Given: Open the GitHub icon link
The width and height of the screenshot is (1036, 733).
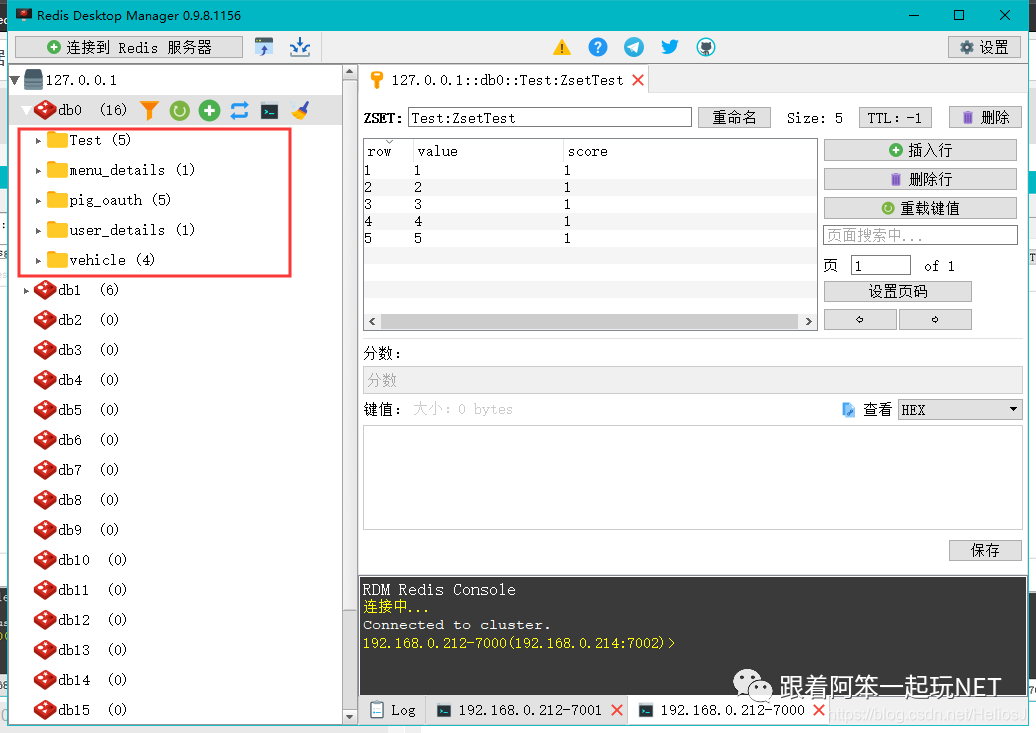Looking at the screenshot, I should (706, 47).
